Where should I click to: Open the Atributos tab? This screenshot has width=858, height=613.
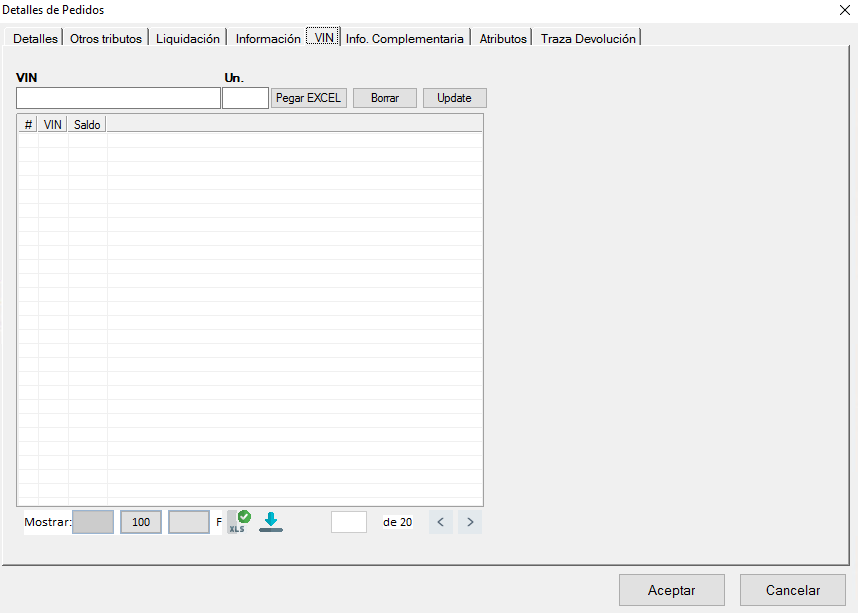click(502, 39)
